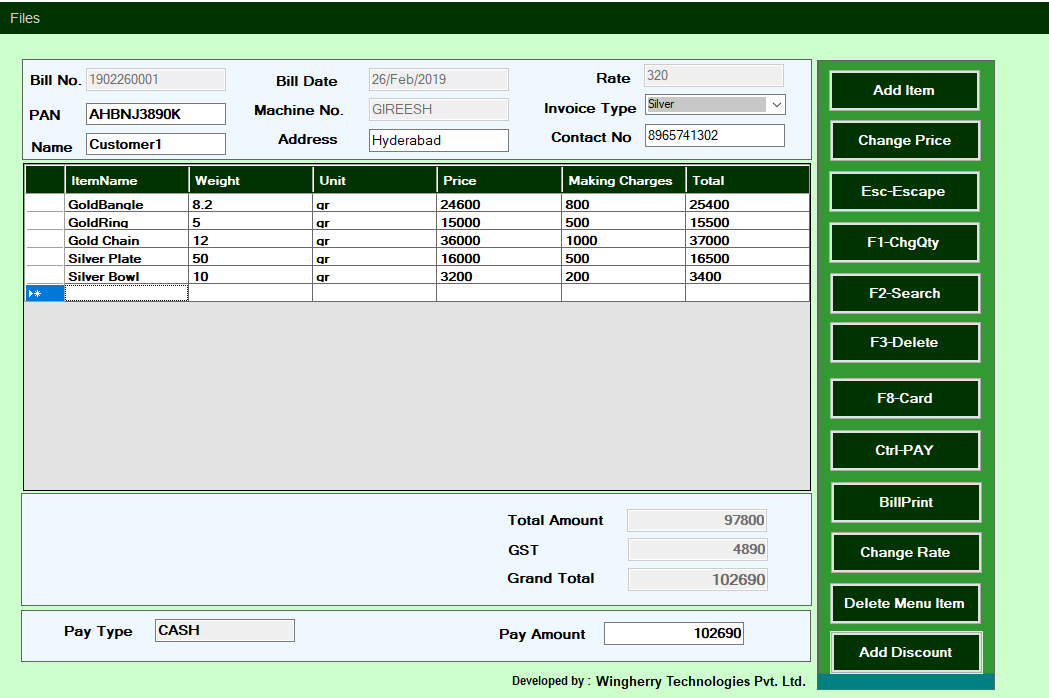Click the F8-Card button
Image resolution: width=1049 pixels, height=698 pixels.
(x=905, y=398)
